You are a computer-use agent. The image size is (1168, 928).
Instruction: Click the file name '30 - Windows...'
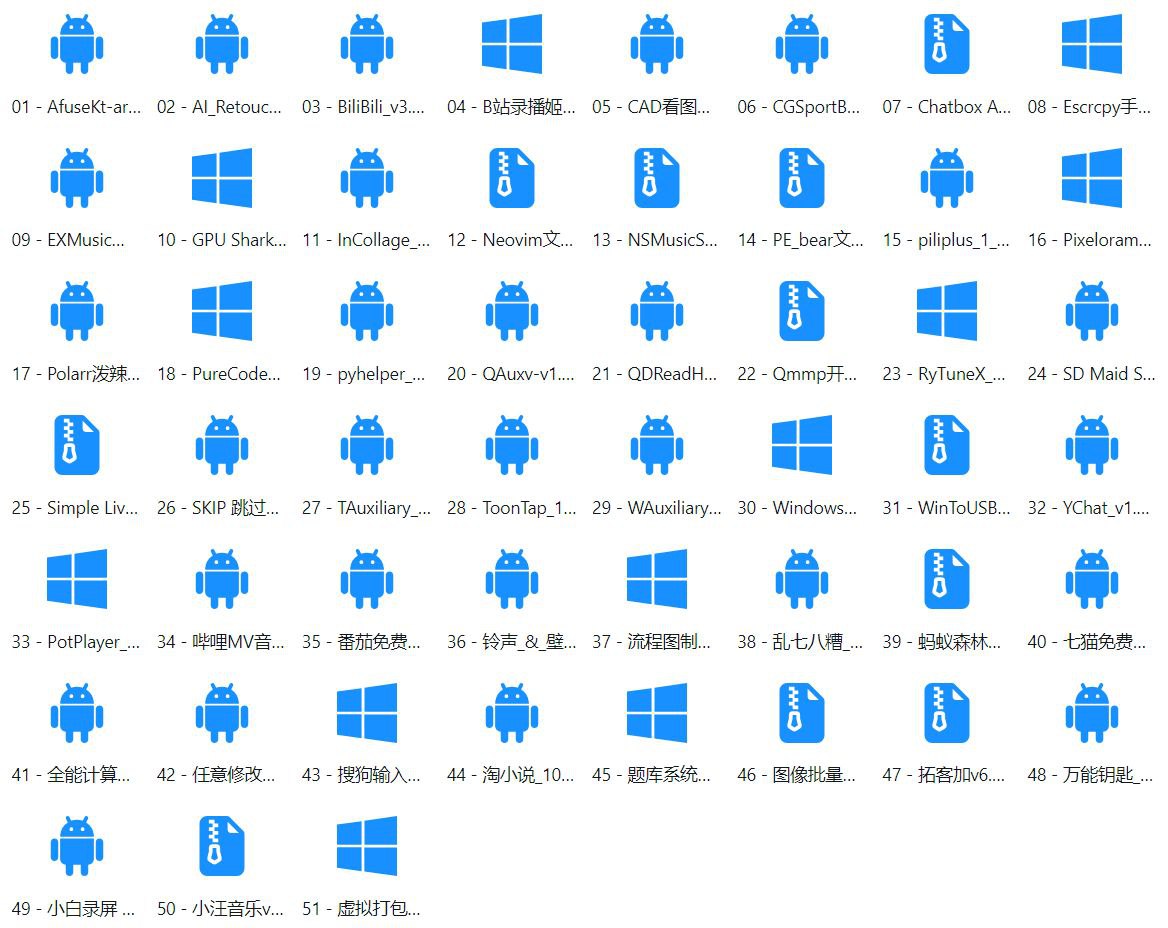click(797, 508)
